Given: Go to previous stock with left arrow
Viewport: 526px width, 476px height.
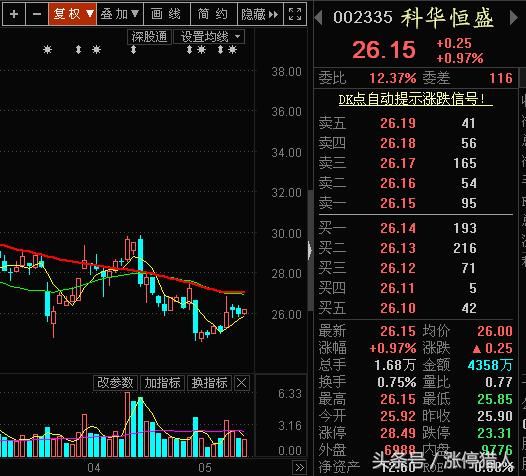Looking at the screenshot, I should click(x=319, y=17).
